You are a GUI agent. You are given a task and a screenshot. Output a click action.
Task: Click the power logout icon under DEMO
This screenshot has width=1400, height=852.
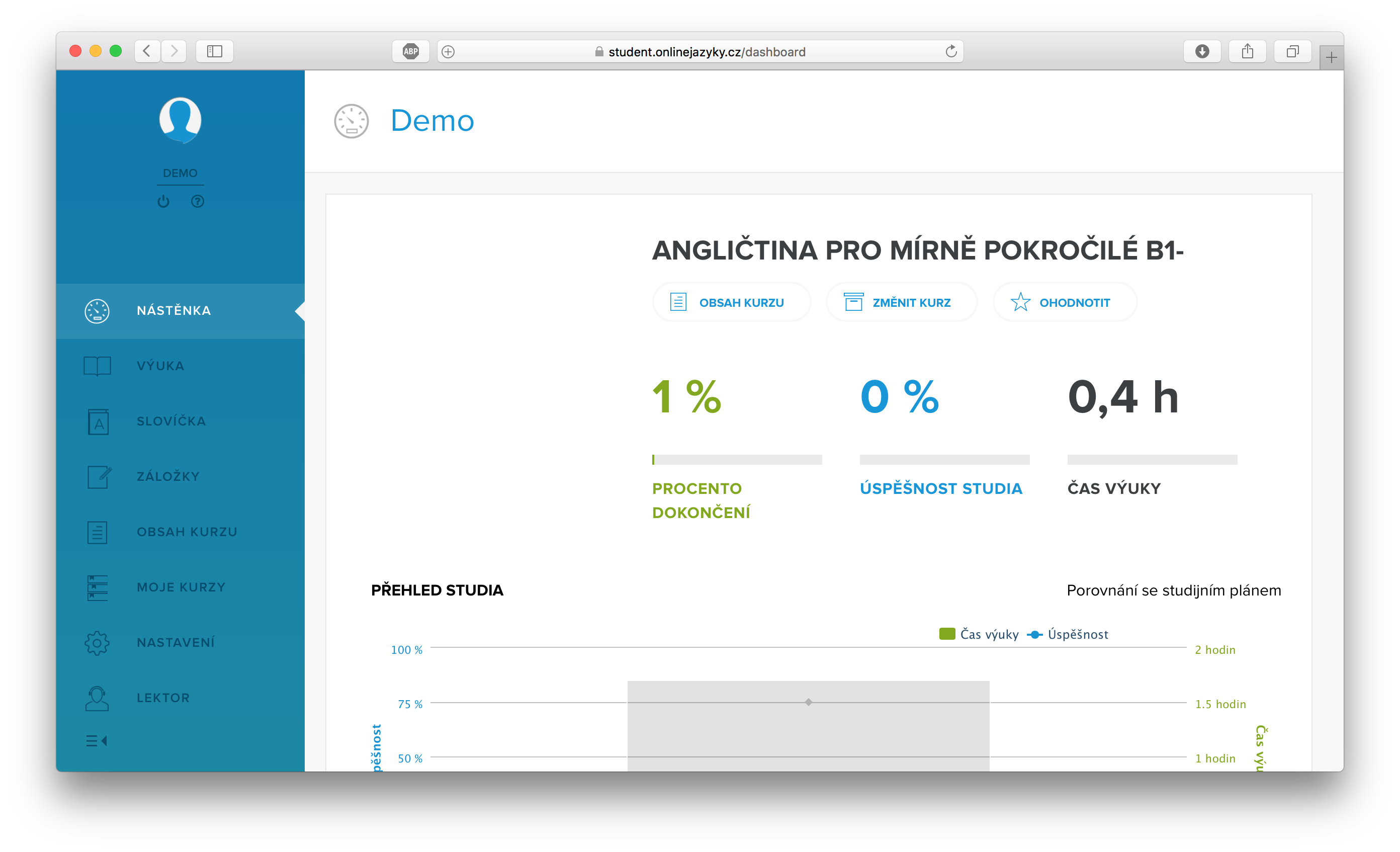(163, 201)
